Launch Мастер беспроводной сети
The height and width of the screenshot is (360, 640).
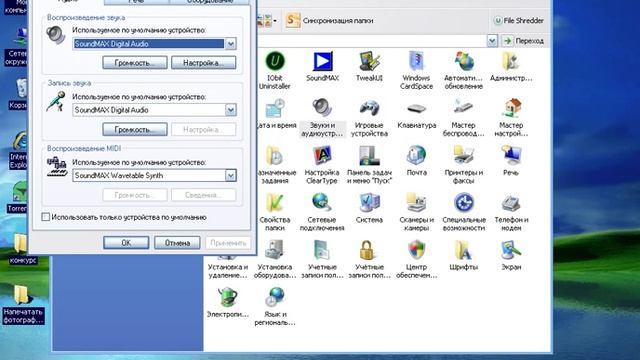click(x=464, y=118)
